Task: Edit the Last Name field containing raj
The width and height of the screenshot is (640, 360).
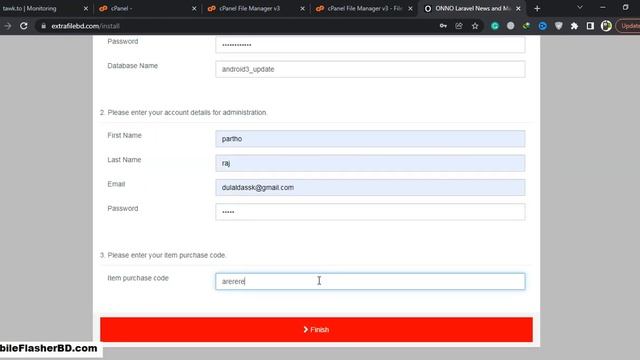Action: tap(370, 163)
